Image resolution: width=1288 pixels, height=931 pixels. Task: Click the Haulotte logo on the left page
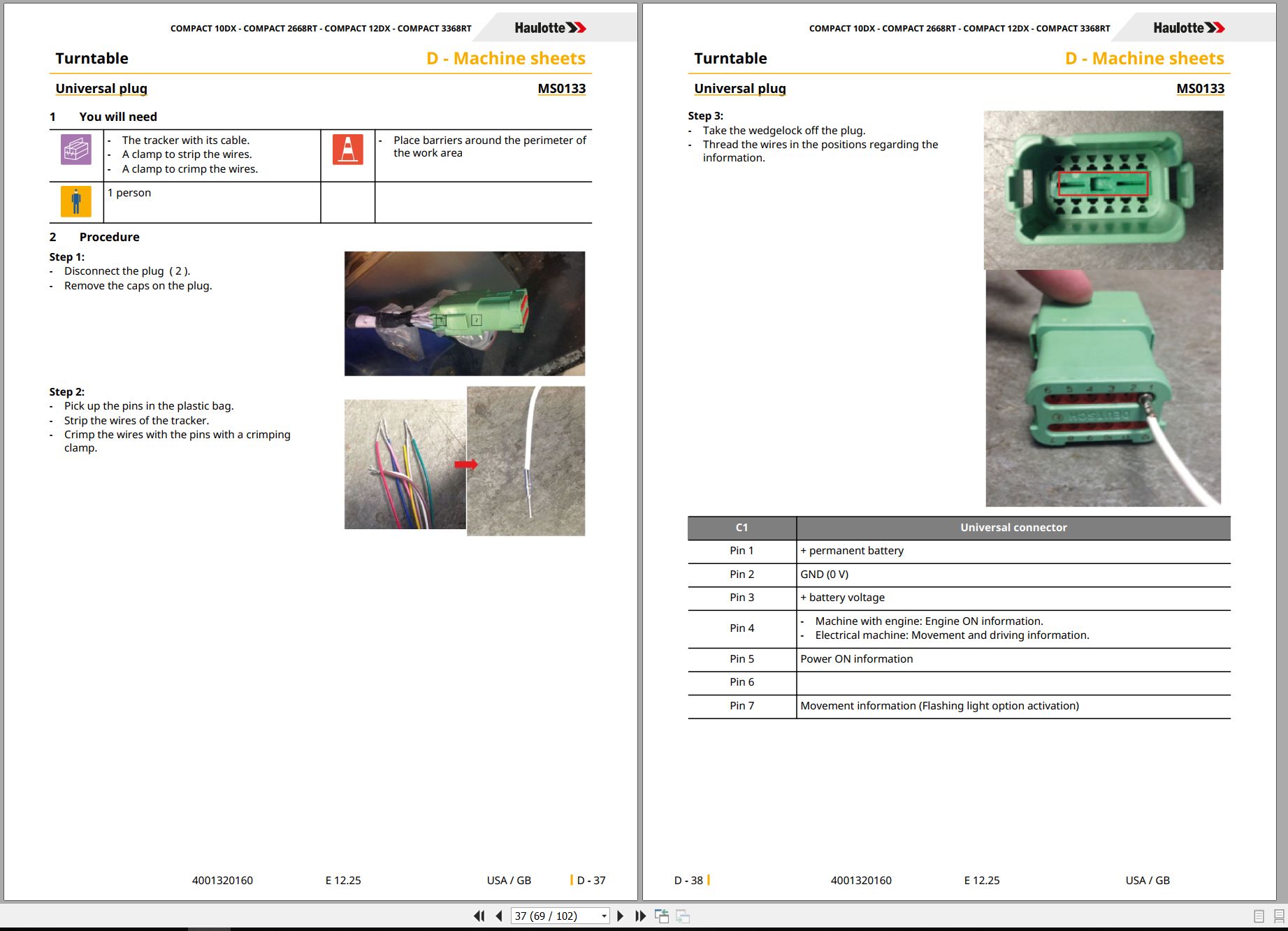(550, 28)
